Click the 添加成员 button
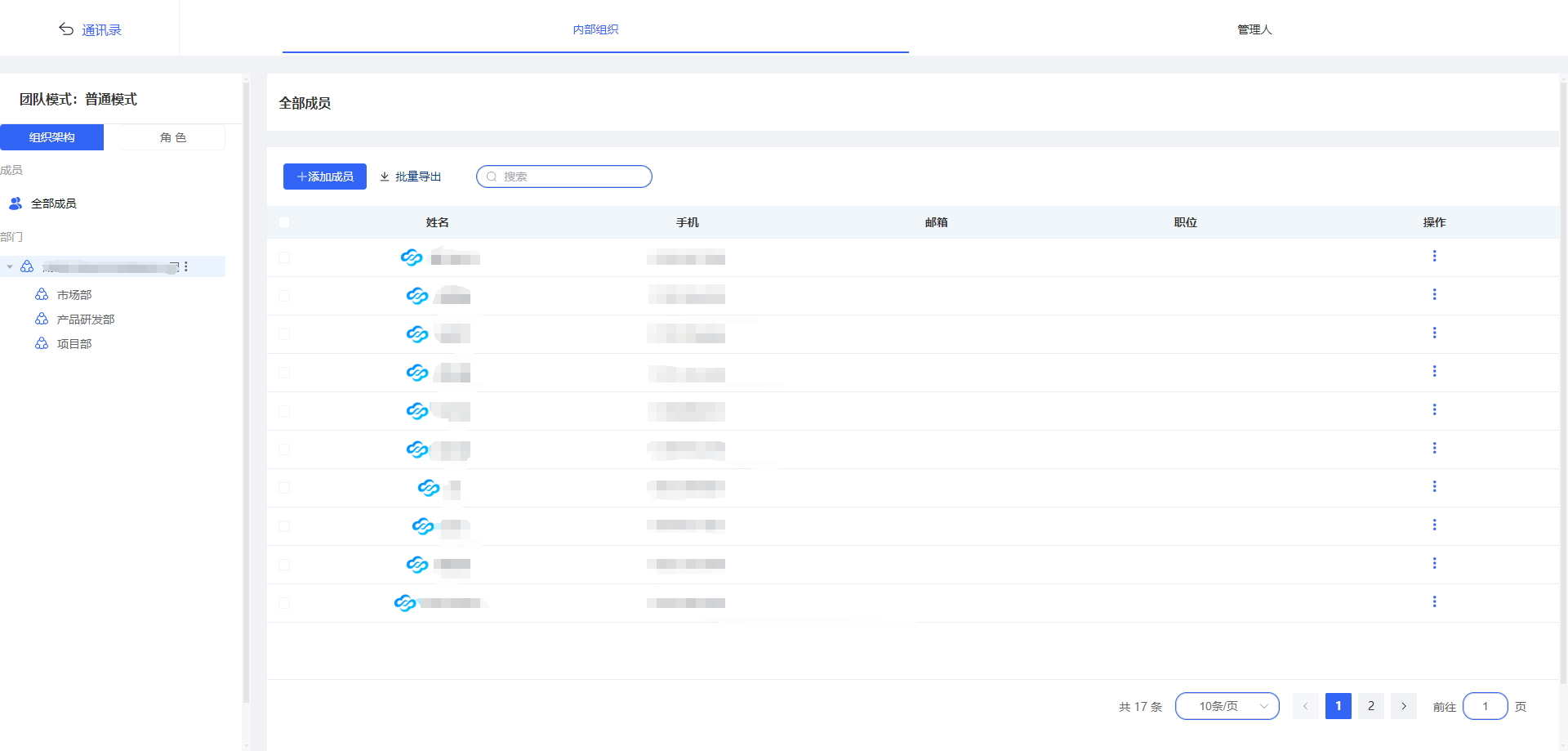The image size is (1568, 751). coord(325,177)
